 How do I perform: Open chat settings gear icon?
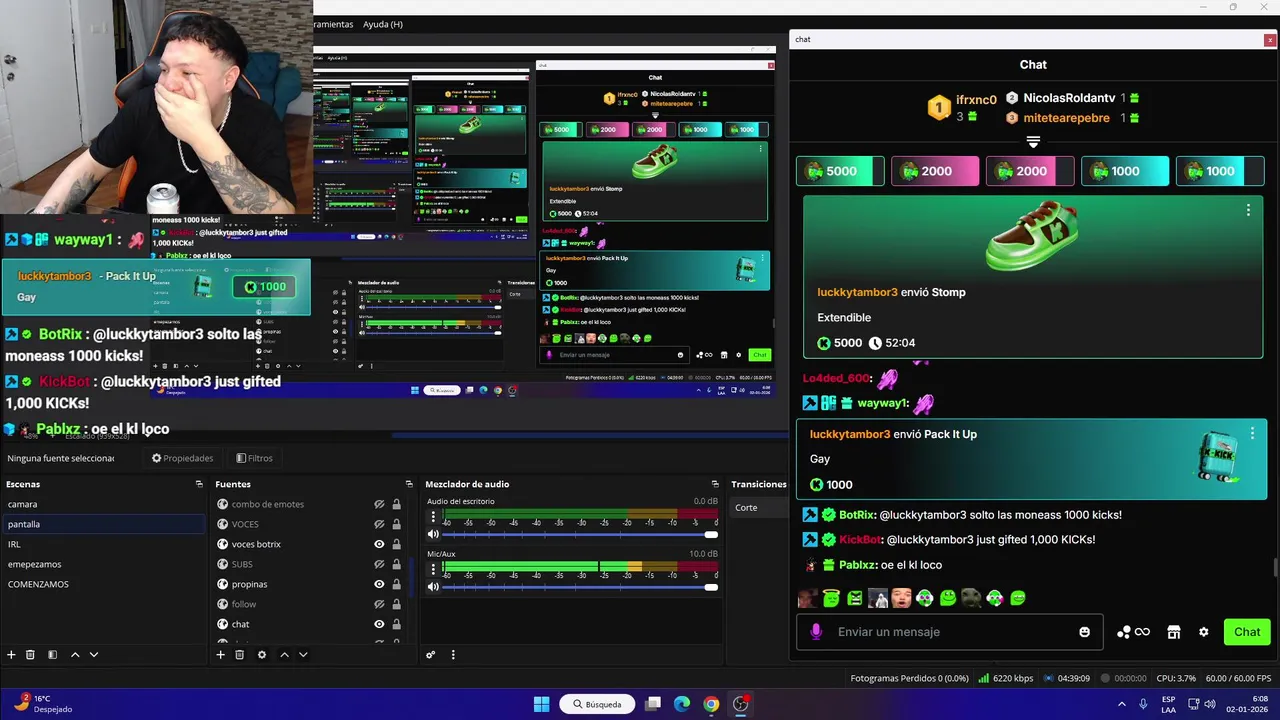(1204, 632)
